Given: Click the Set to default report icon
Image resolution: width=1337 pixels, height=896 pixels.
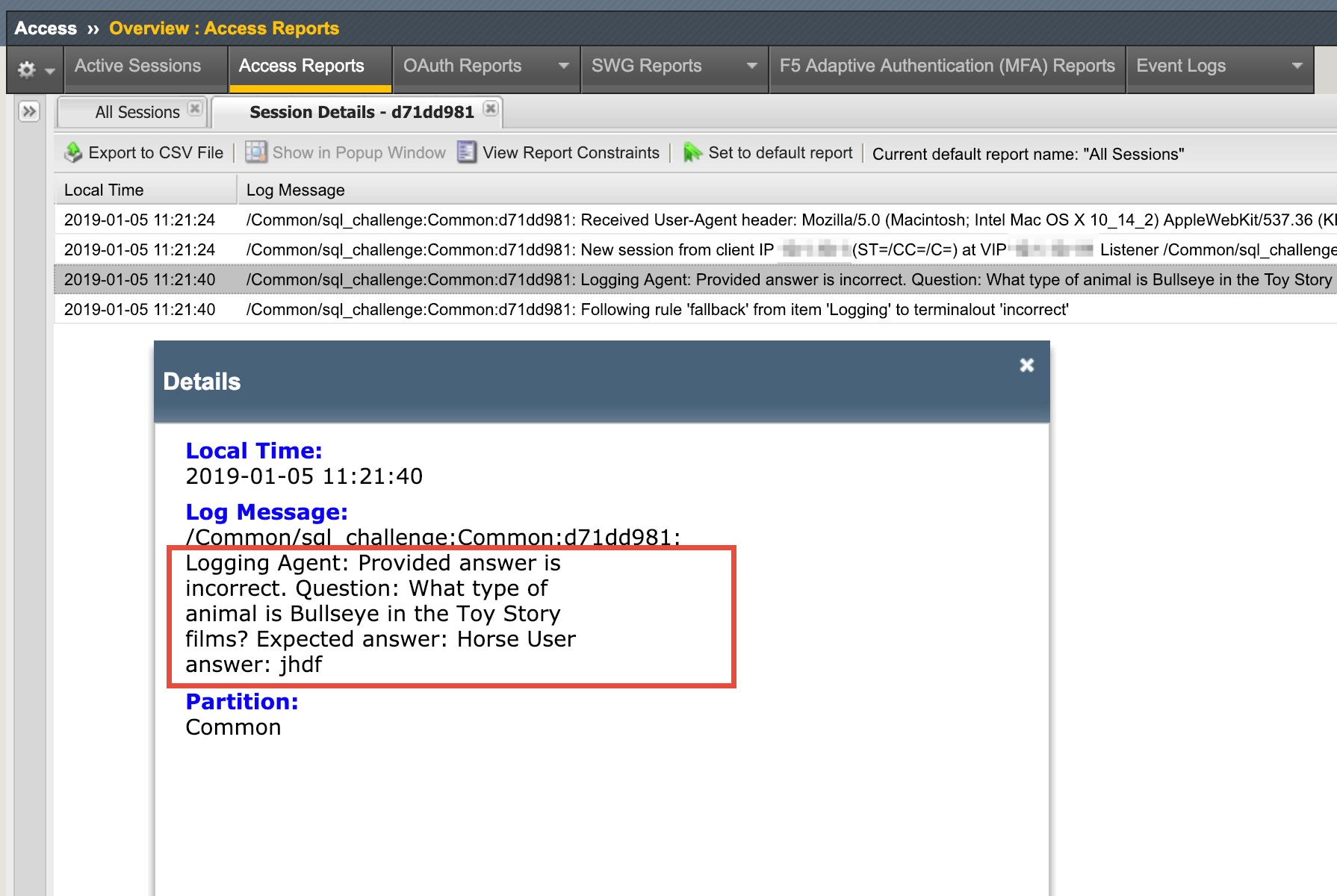Looking at the screenshot, I should [692, 152].
